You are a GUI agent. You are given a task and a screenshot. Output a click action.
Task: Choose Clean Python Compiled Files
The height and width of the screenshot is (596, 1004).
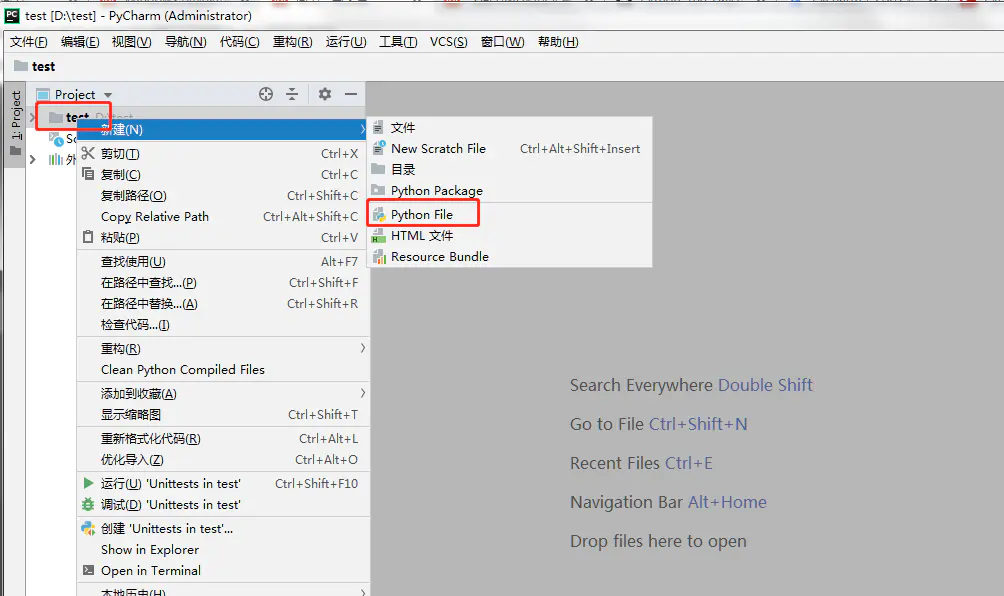[x=223, y=369]
